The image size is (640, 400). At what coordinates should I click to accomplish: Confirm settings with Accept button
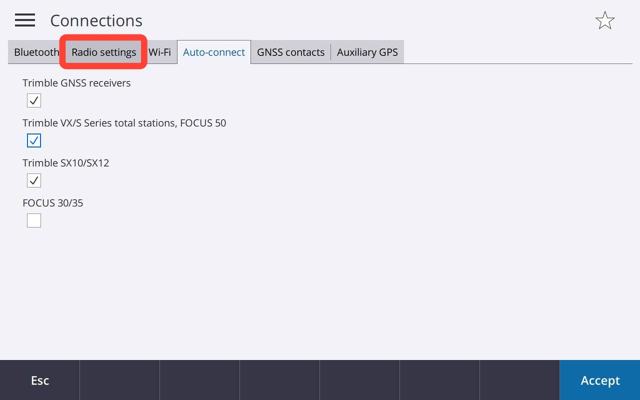[x=600, y=380]
